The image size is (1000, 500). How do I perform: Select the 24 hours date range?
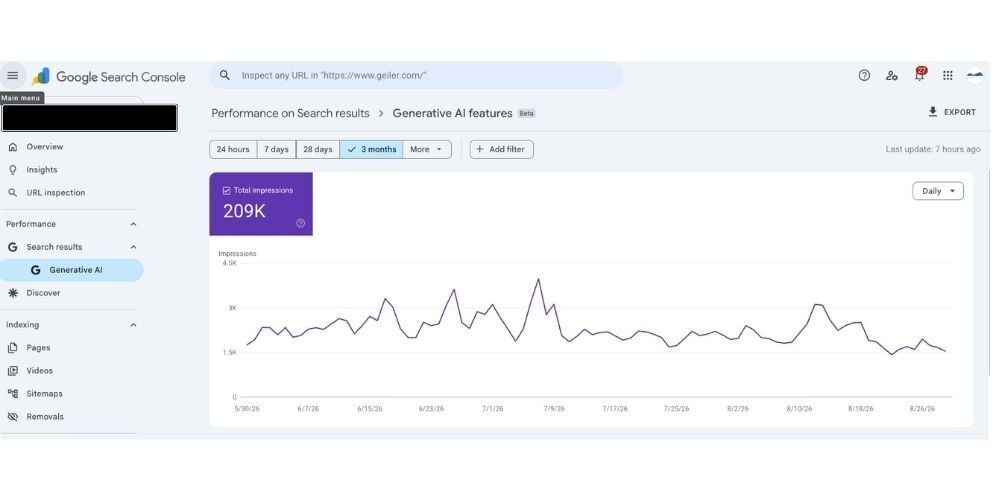pos(233,149)
